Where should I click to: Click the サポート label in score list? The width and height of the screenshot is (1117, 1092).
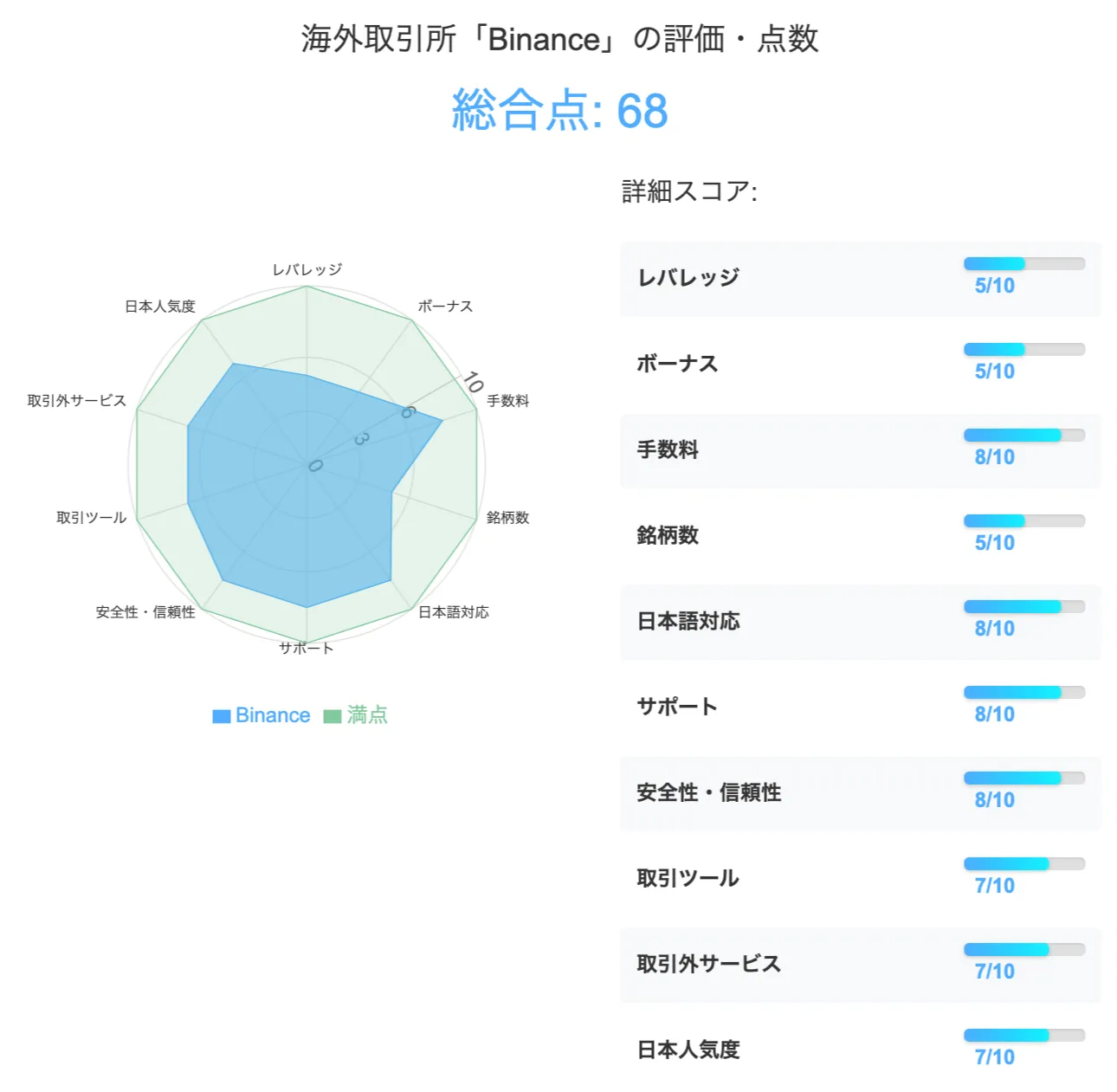tap(677, 707)
